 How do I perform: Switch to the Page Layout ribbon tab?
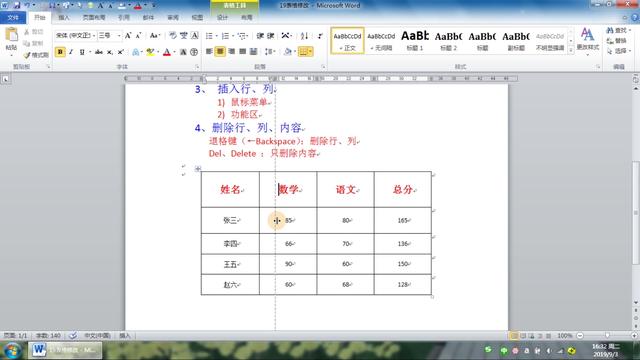coord(94,18)
